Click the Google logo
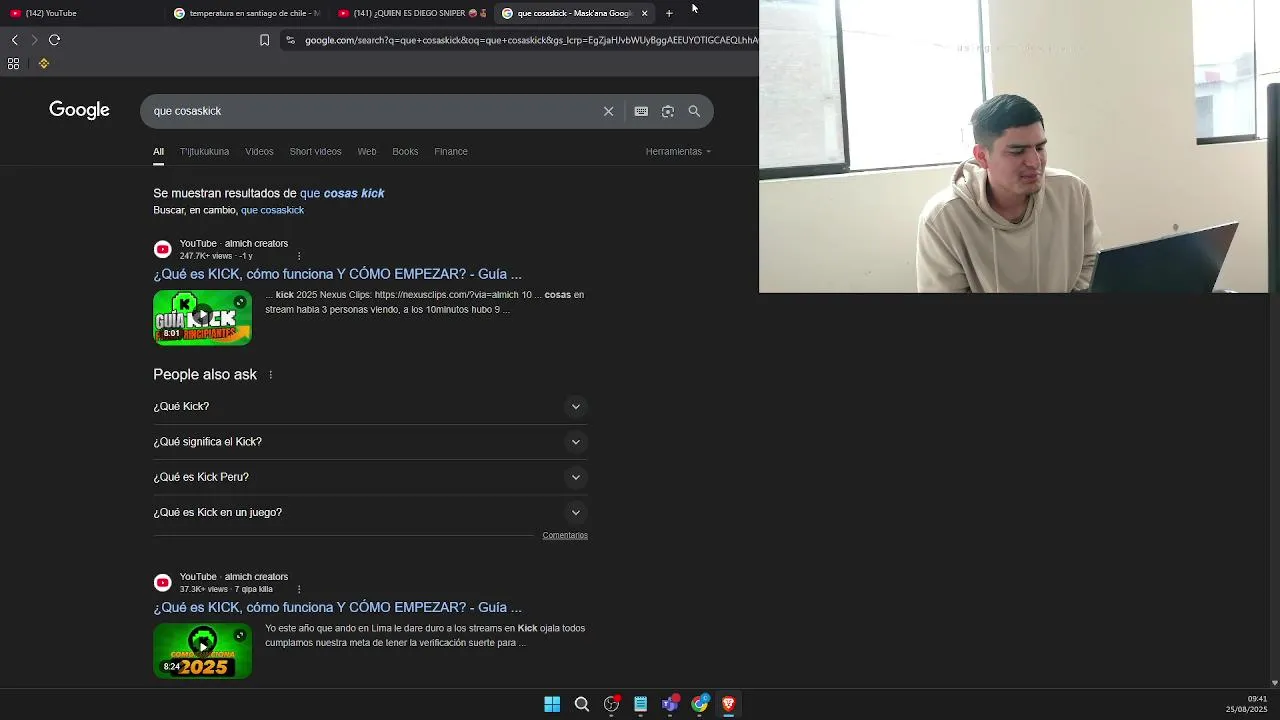The image size is (1280, 720). pyautogui.click(x=79, y=110)
